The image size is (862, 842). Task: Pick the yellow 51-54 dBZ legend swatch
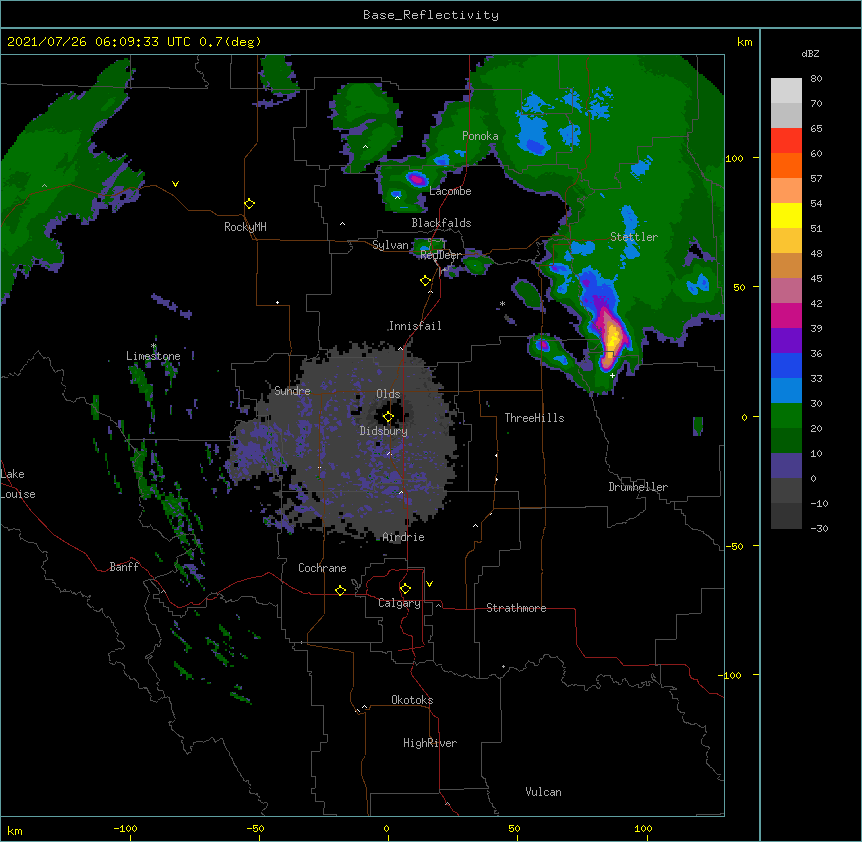pos(786,215)
